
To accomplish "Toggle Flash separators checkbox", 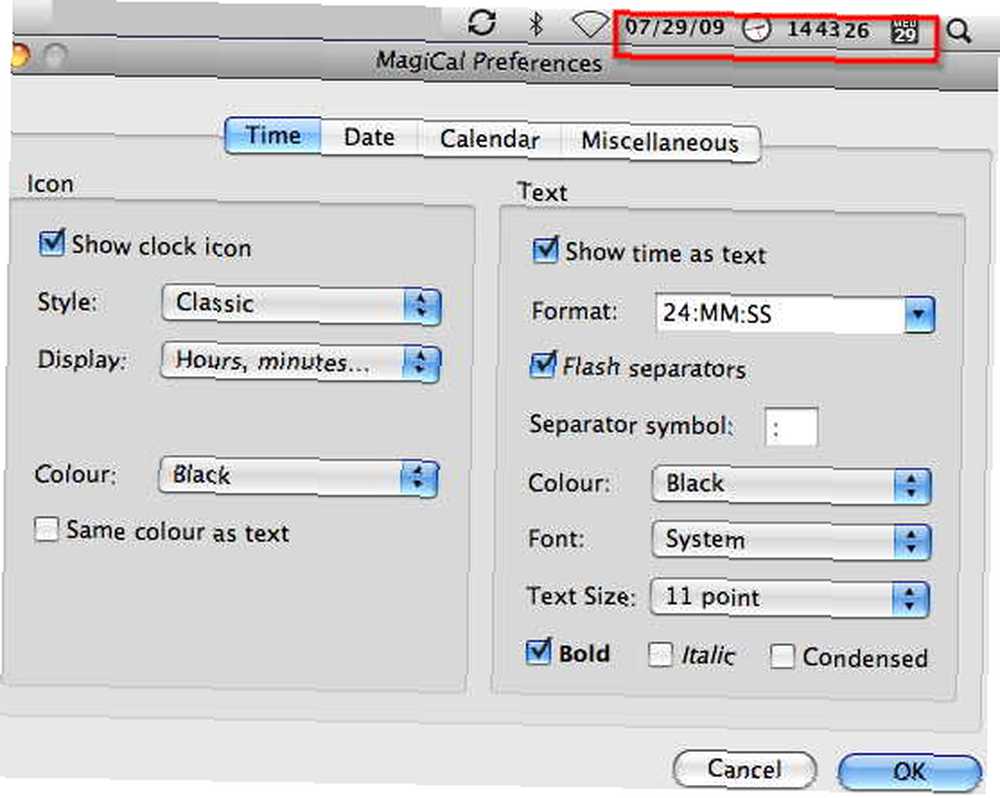I will pyautogui.click(x=543, y=366).
